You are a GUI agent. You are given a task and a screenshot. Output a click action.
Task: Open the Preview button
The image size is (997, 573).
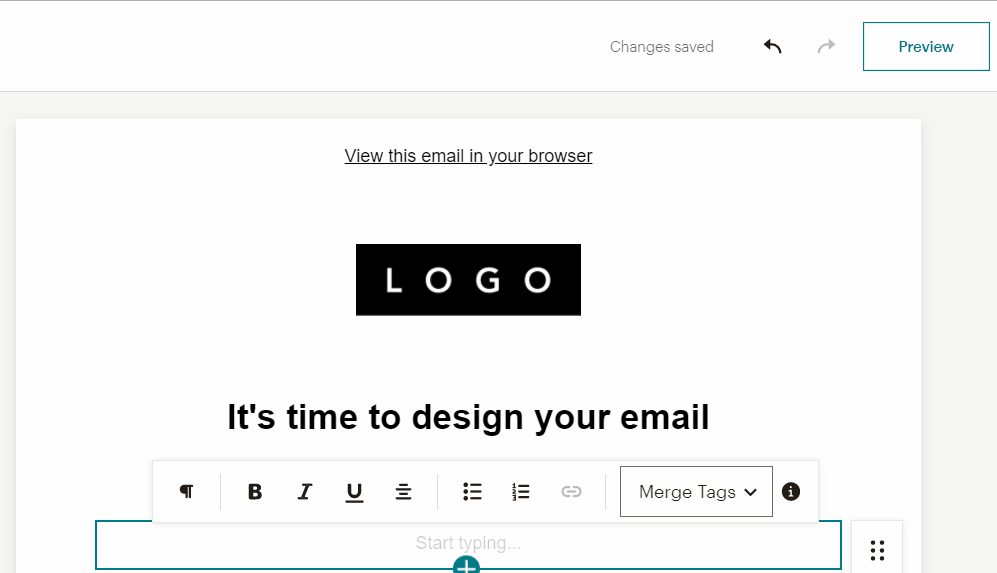(926, 46)
